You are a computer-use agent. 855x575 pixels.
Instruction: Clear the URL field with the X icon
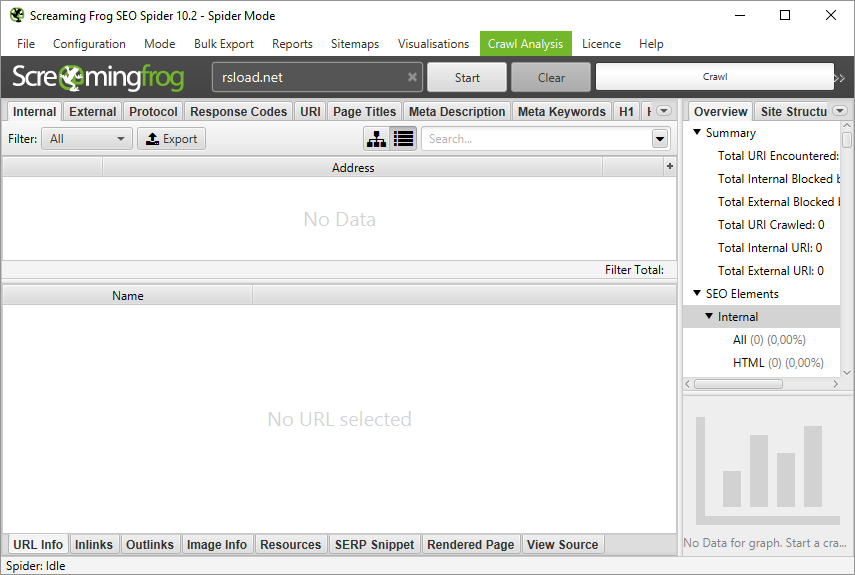[x=412, y=77]
